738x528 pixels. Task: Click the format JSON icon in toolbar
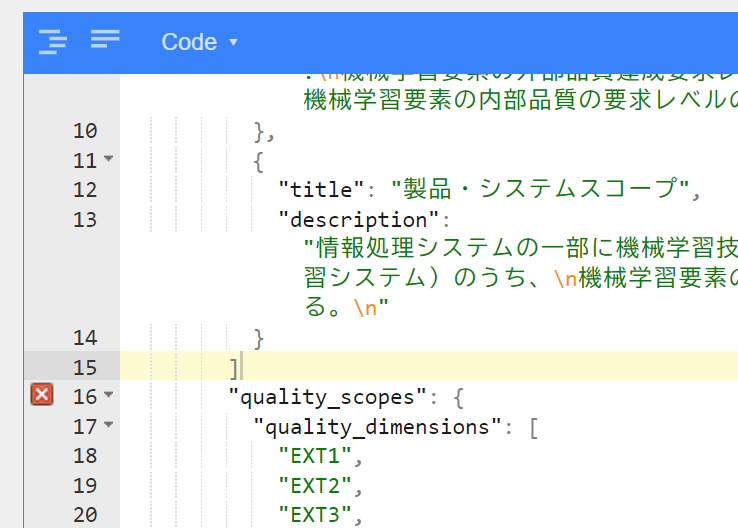(x=53, y=41)
